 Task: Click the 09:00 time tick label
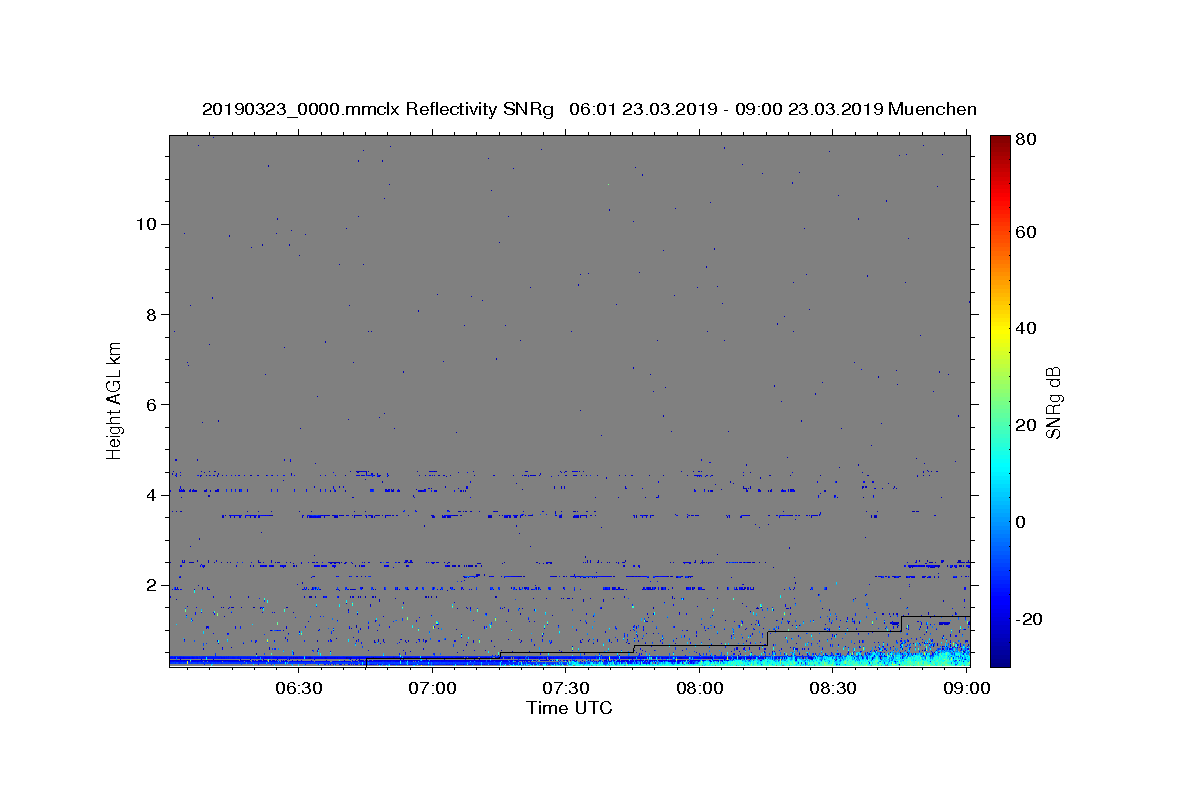[966, 688]
